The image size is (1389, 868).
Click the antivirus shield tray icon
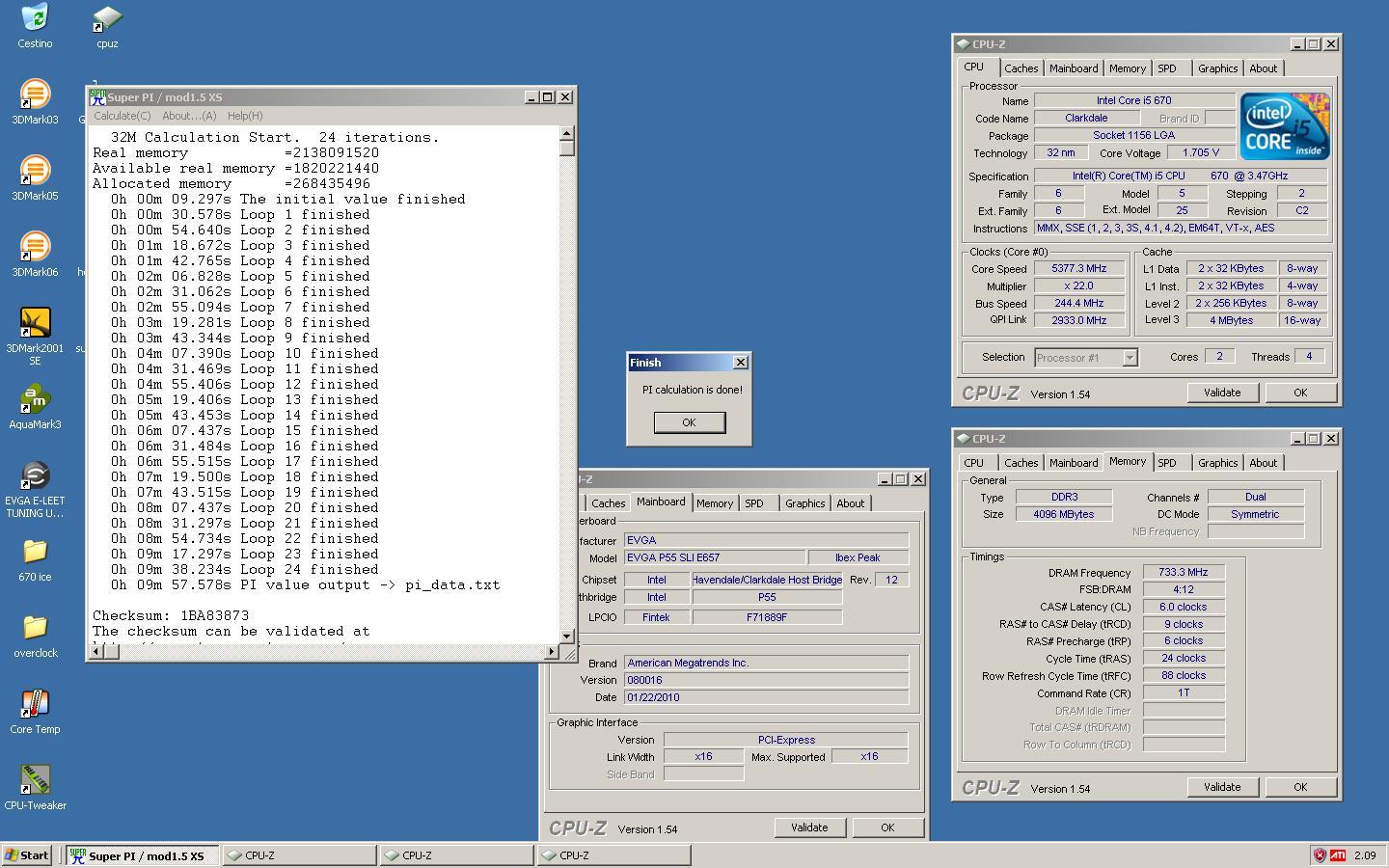1320,854
